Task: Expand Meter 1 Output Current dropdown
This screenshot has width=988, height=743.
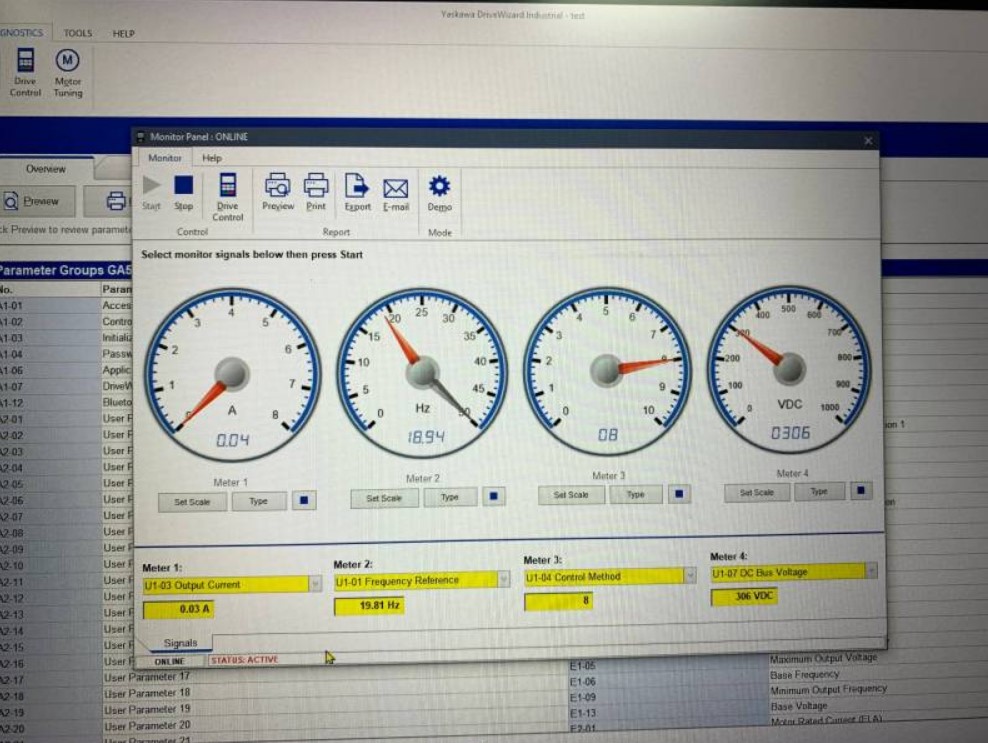Action: pos(316,585)
